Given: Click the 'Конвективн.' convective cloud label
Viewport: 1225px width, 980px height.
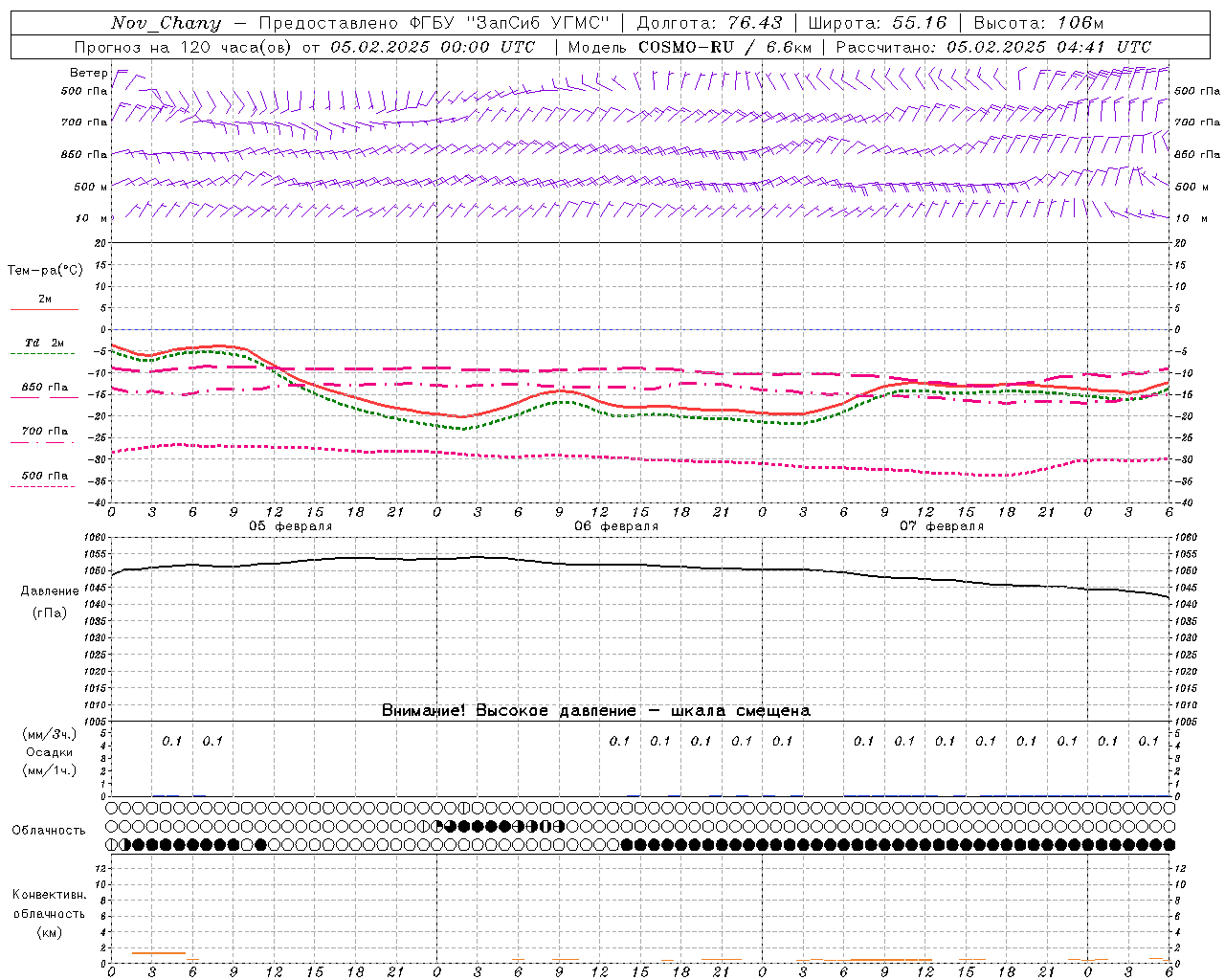Looking at the screenshot, I should (x=49, y=895).
